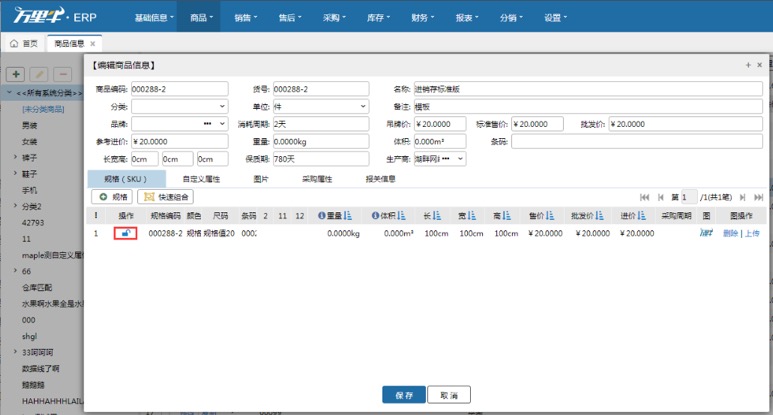Close the 商品信息 tab

(93, 43)
